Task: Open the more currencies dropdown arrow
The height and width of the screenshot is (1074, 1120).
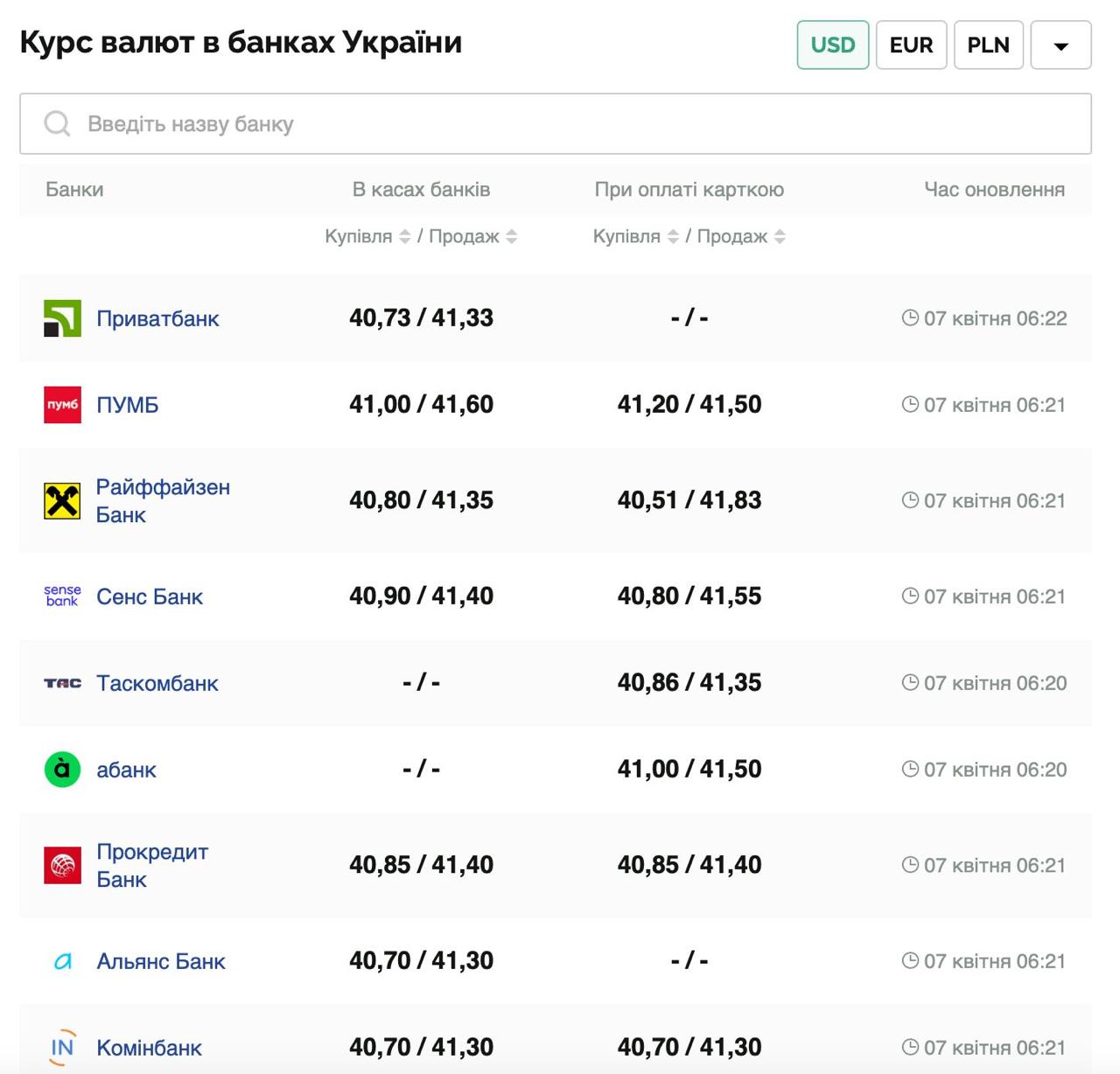Action: pyautogui.click(x=1060, y=45)
